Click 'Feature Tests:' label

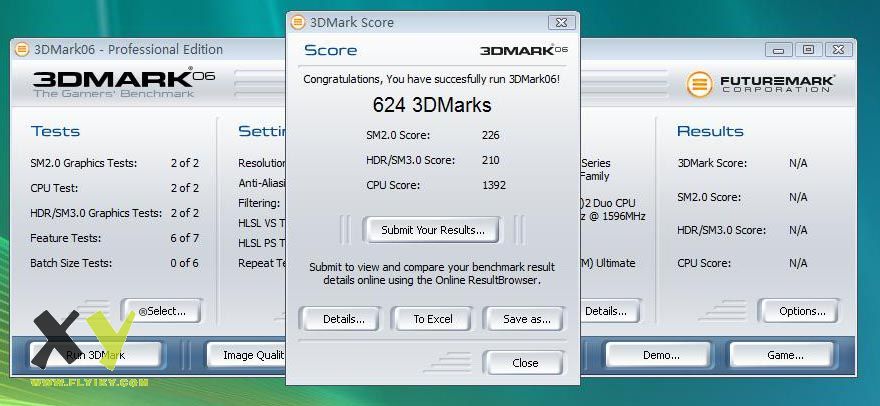tap(66, 238)
